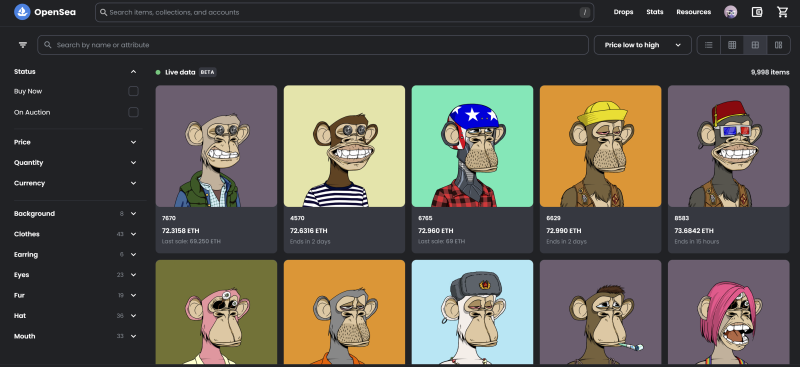The height and width of the screenshot is (367, 800).
Task: Open the ape wearing ushanka hat
Action: pos(472,312)
